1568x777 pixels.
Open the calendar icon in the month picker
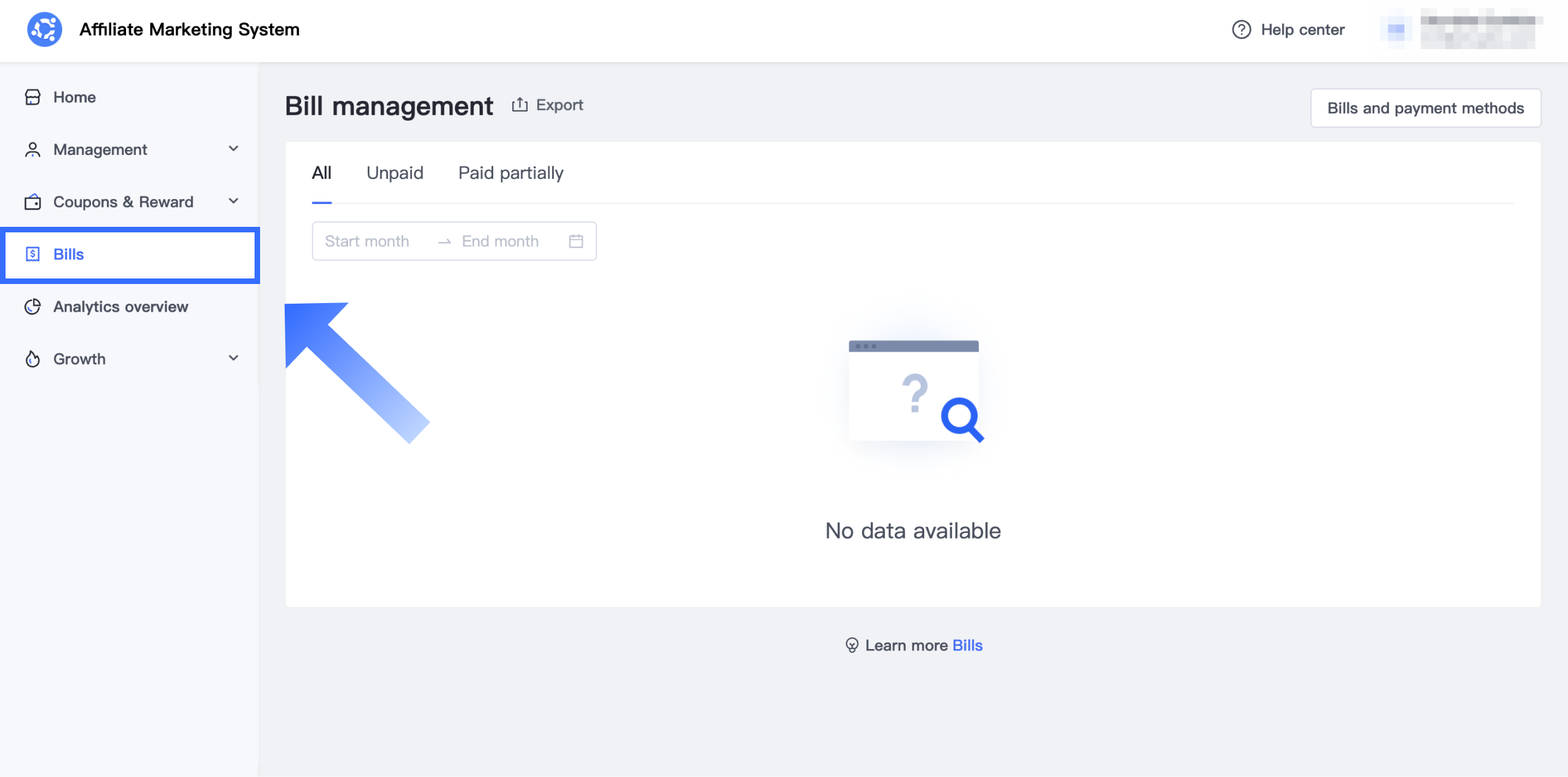[x=576, y=241]
